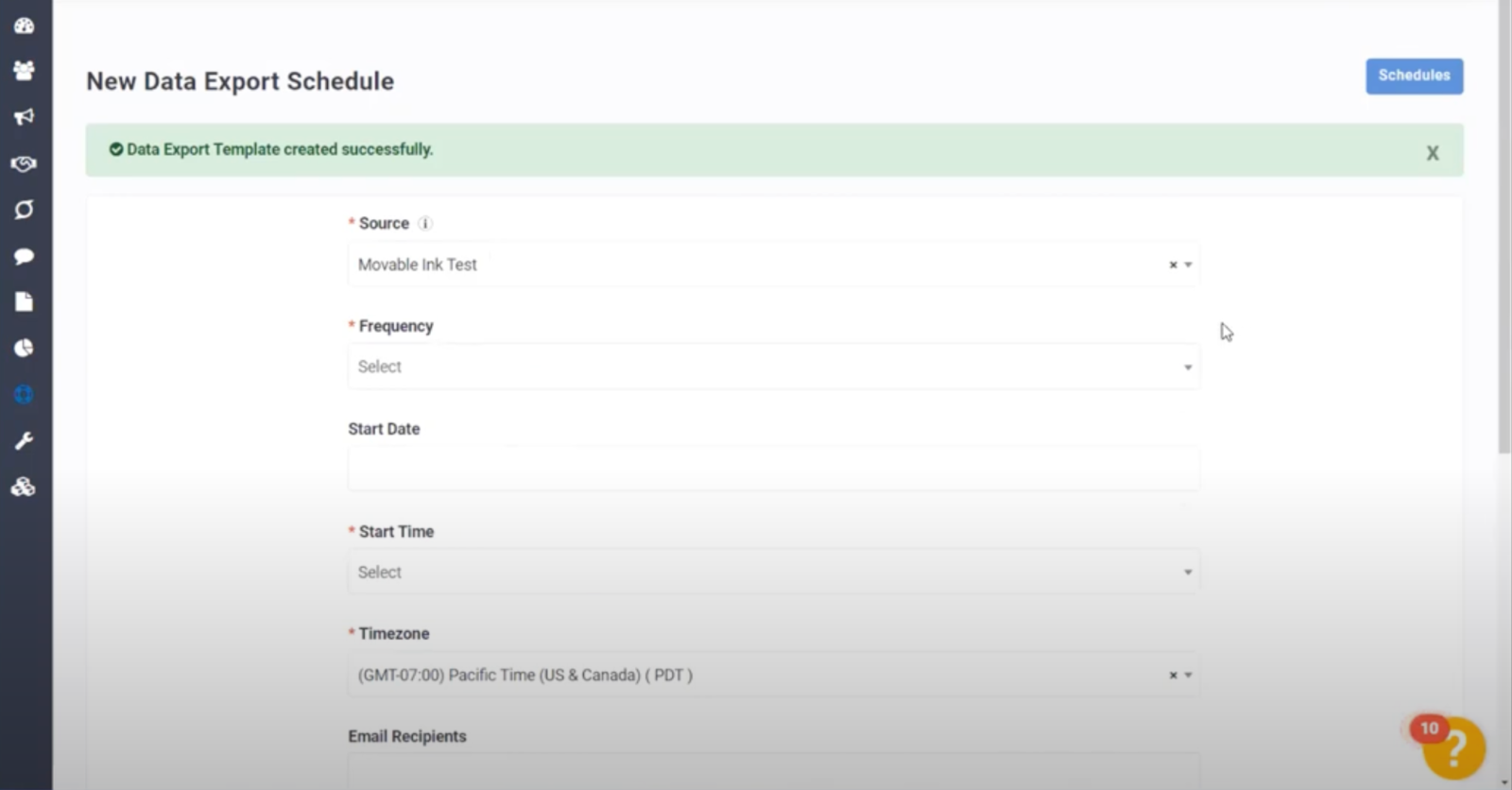1512x790 pixels.
Task: Open the dashboard gauge icon in sidebar
Action: click(x=24, y=26)
